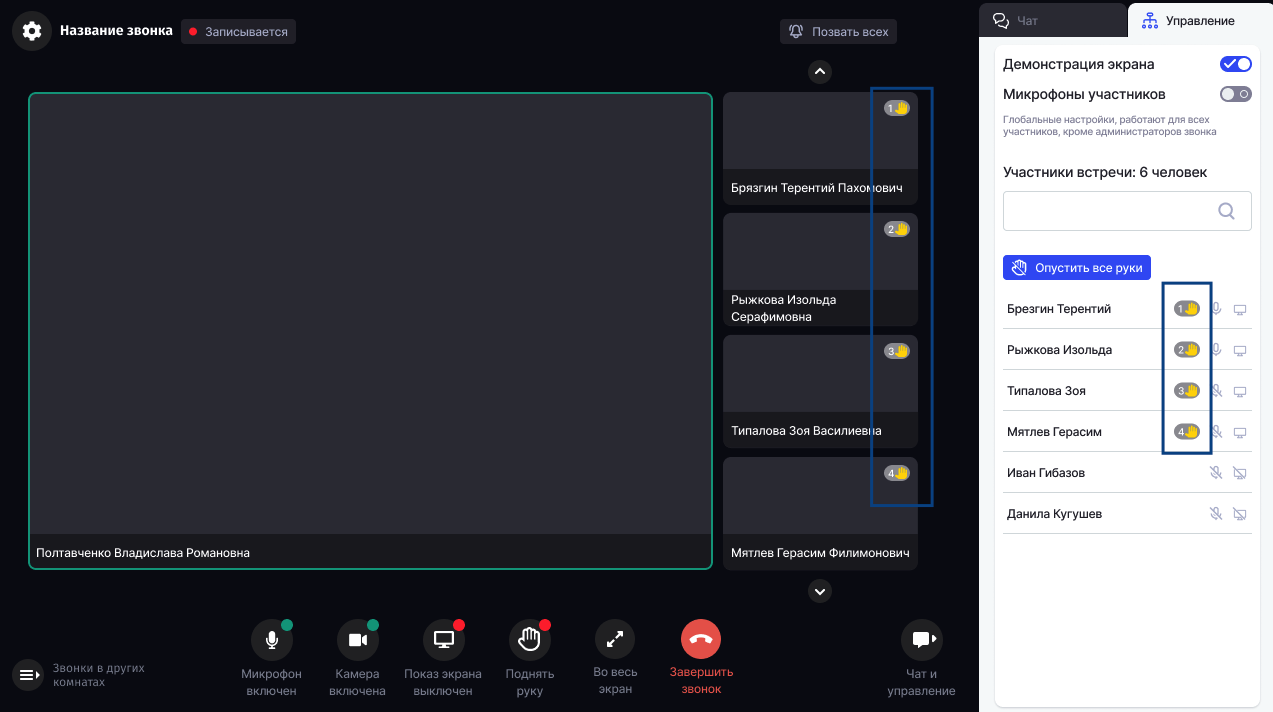
Task: Switch to the Чат tab
Action: pos(1053,20)
